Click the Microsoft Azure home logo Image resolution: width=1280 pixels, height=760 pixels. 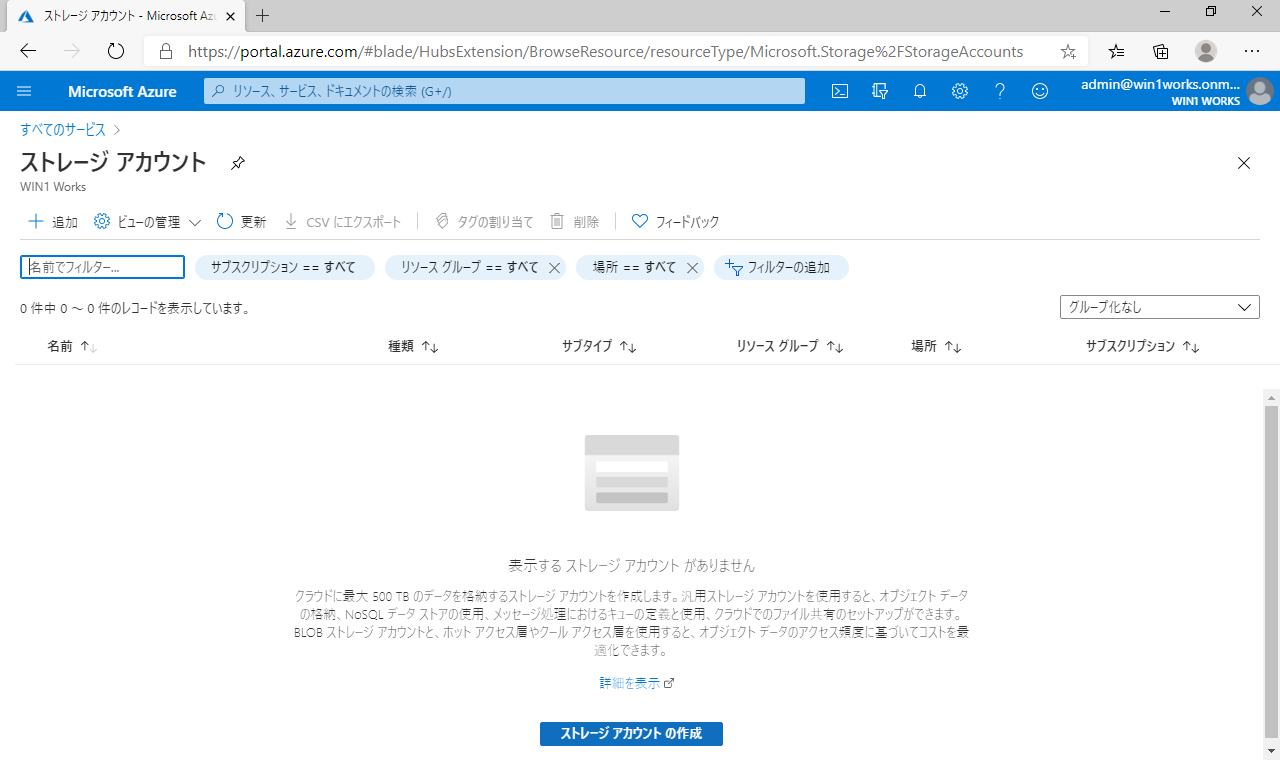click(x=122, y=91)
